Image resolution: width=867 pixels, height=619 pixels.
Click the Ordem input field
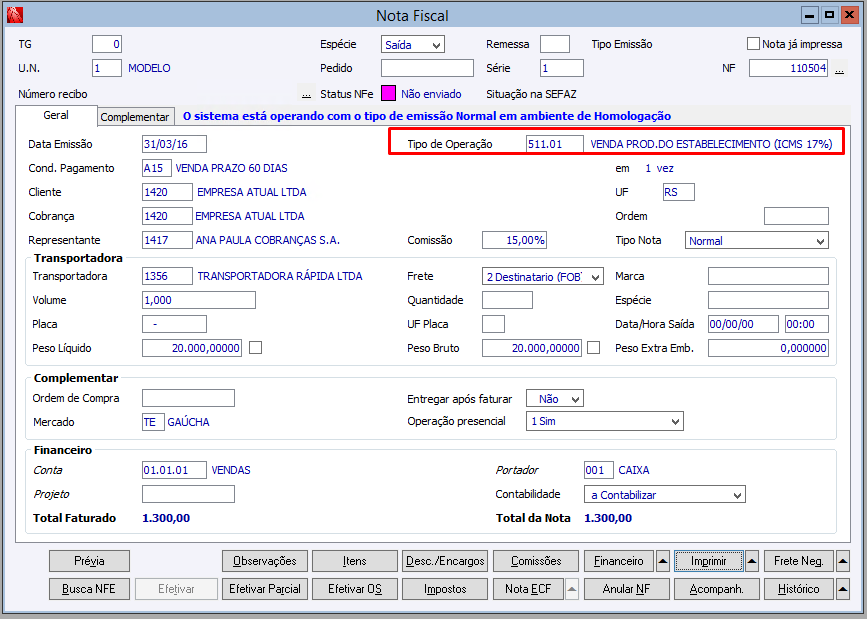click(x=796, y=216)
